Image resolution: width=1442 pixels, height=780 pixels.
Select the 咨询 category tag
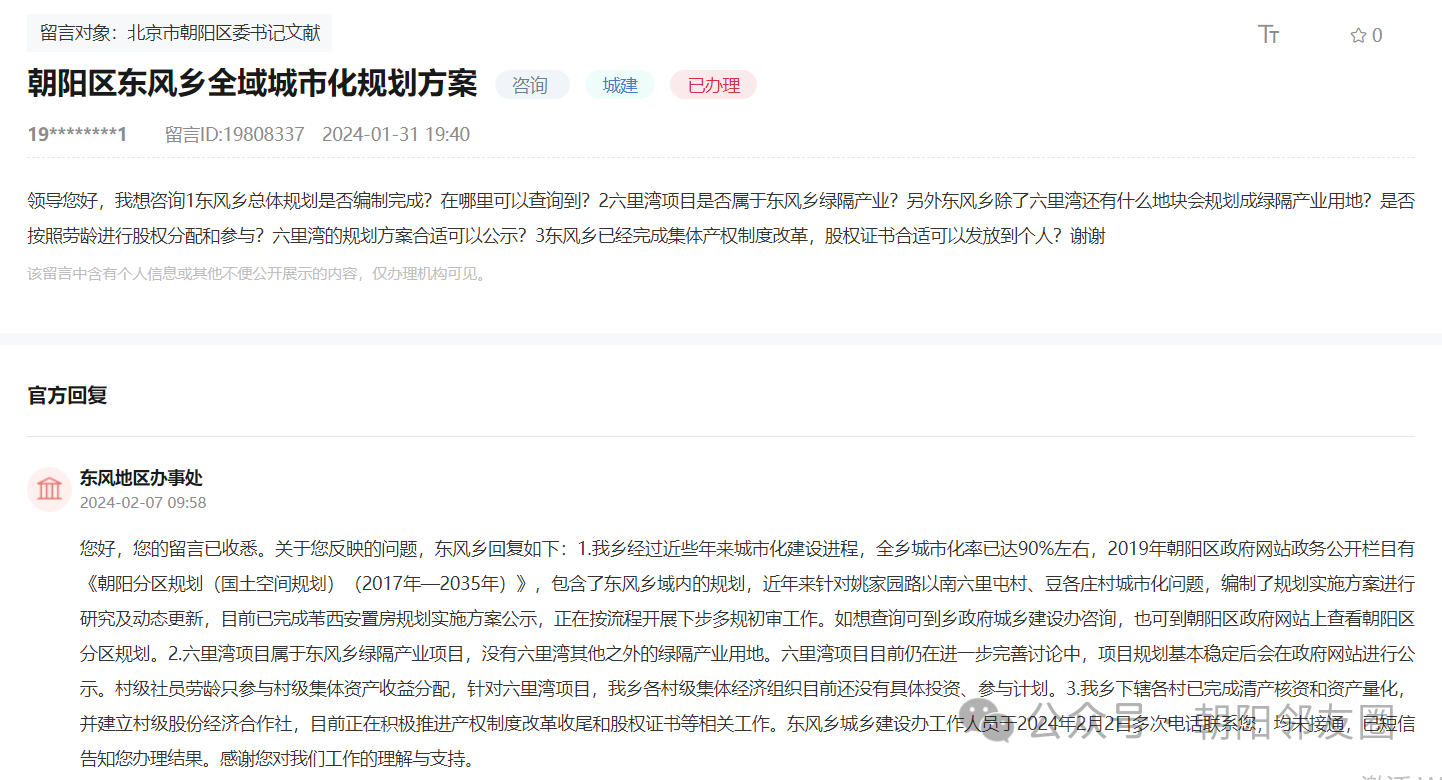click(531, 86)
